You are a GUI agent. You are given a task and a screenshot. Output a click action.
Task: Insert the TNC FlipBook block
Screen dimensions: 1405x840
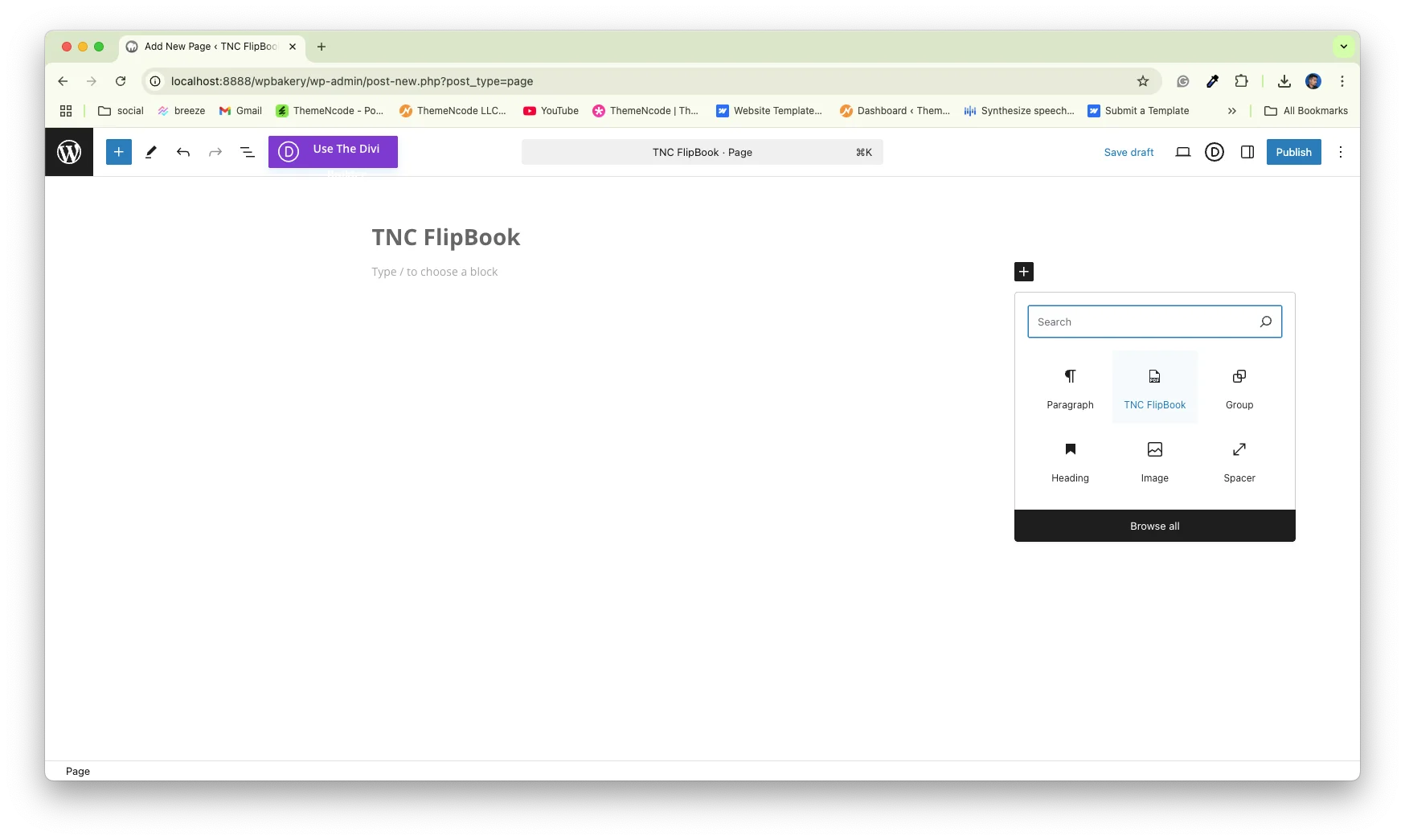[1154, 388]
